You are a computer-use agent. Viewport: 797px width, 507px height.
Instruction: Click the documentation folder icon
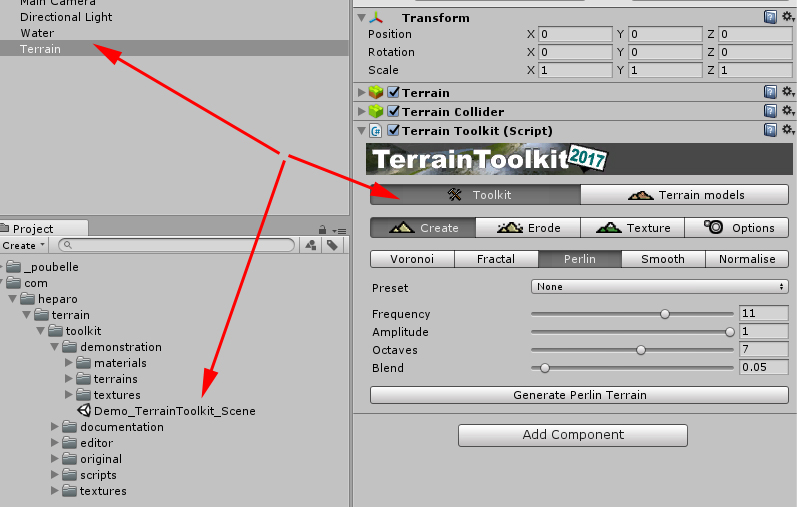pos(70,427)
